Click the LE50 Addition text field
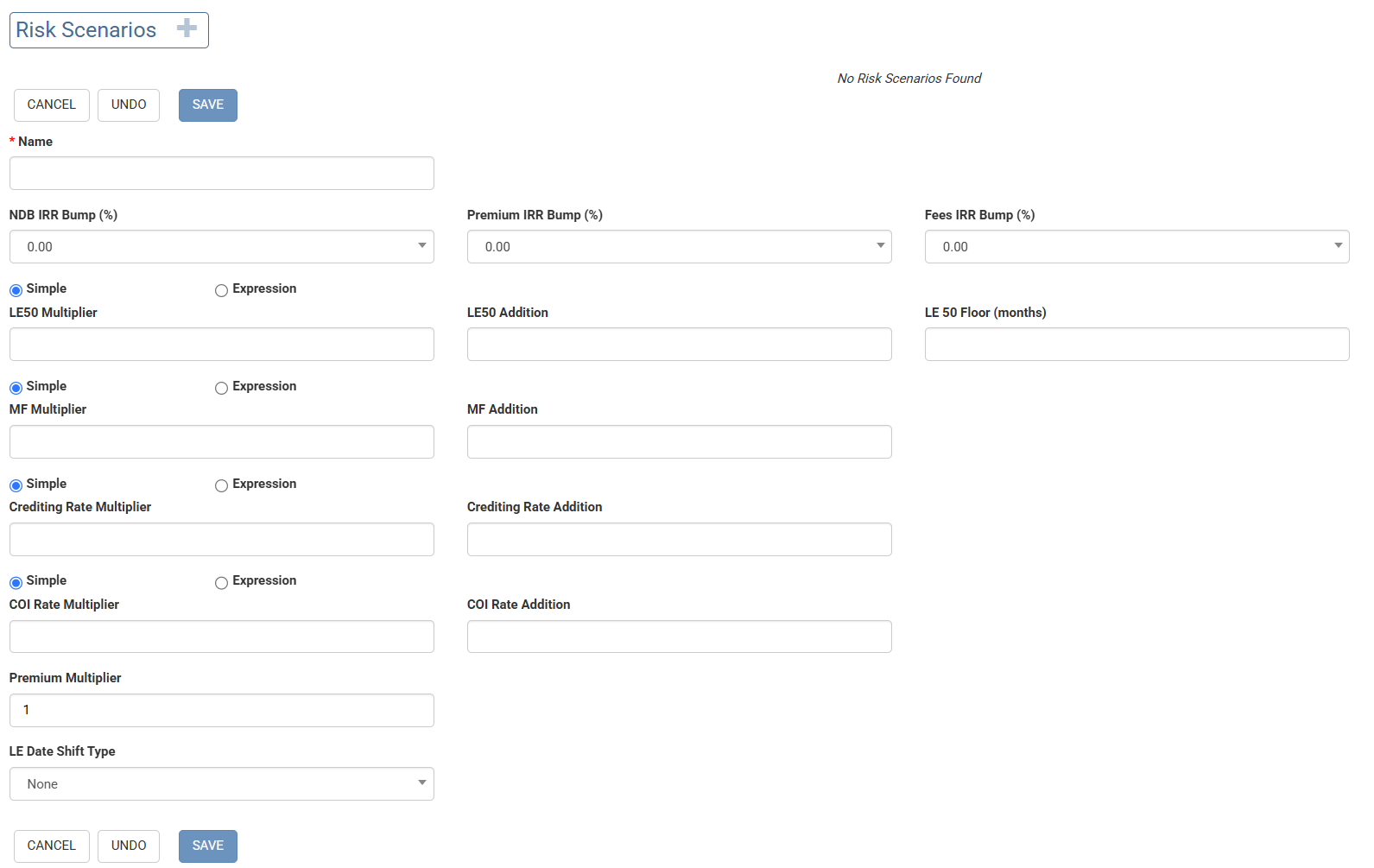Screen dimensions: 1374x868 pos(679,345)
